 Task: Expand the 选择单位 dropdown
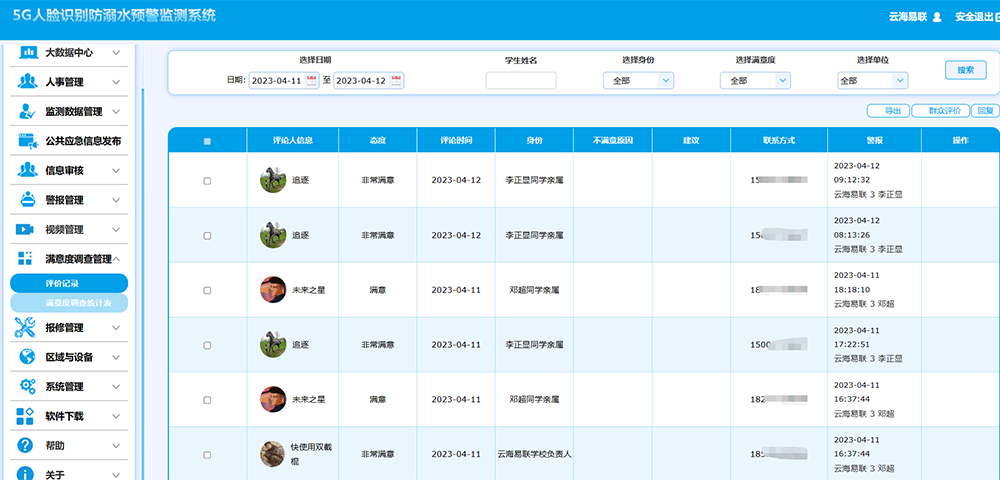click(872, 81)
